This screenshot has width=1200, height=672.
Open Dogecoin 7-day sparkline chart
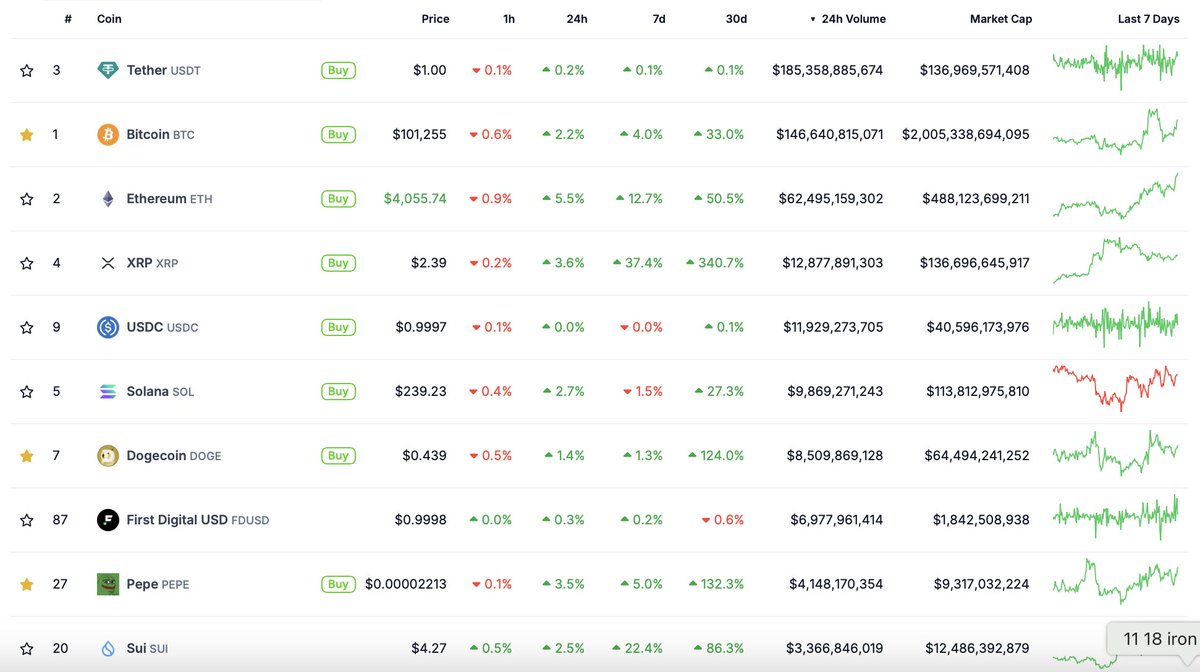[1115, 453]
